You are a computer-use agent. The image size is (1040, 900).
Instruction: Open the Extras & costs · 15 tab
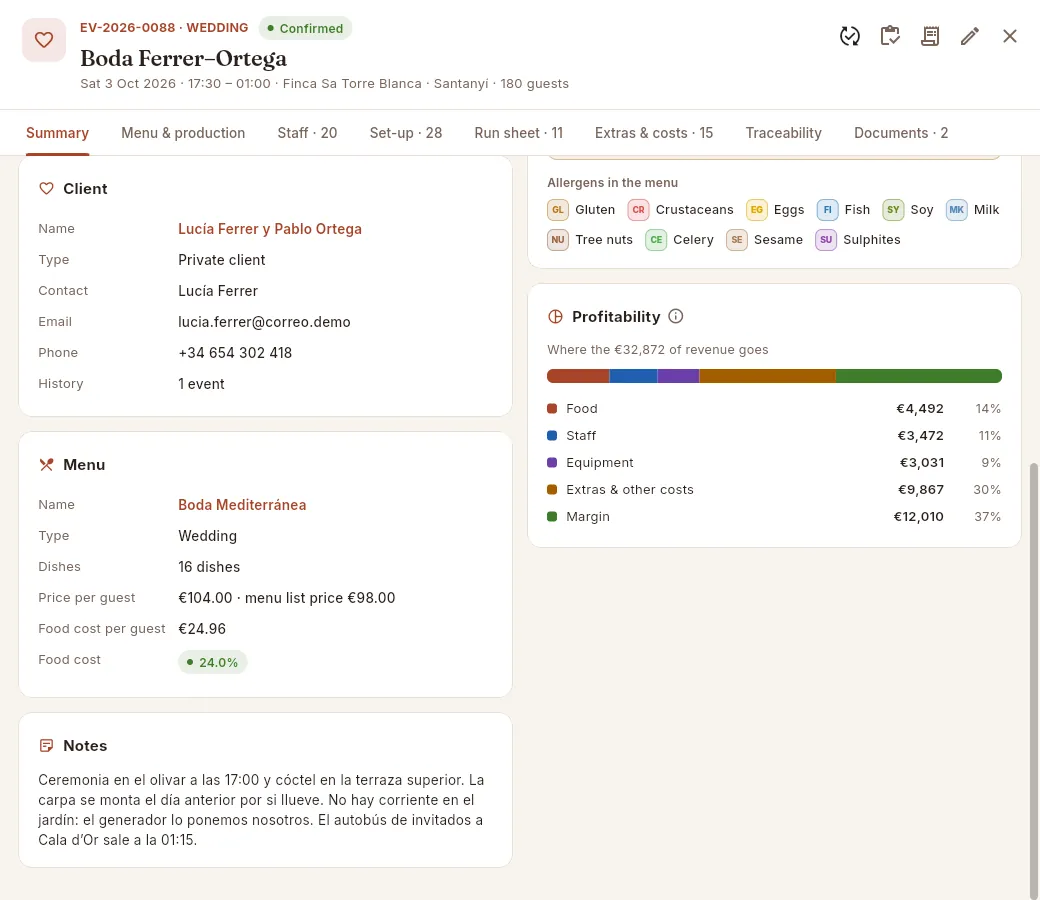(x=654, y=133)
